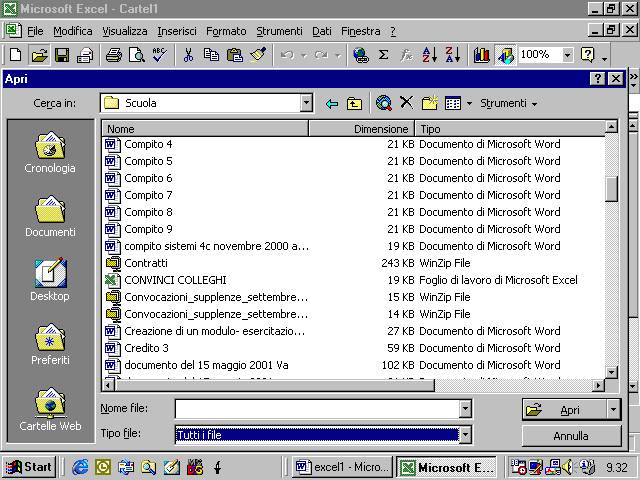Sort files by the Tipo column header
This screenshot has width=640, height=480.
510,129
